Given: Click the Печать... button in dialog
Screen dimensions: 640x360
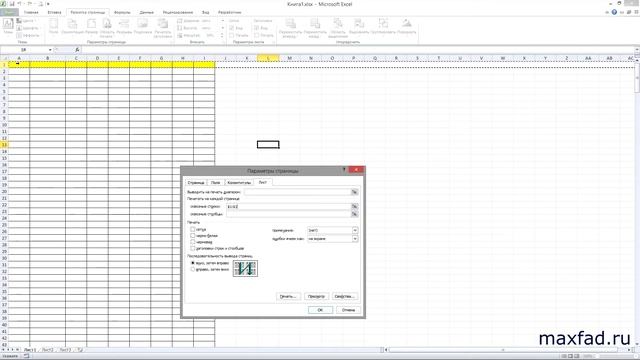Looking at the screenshot, I should pyautogui.click(x=288, y=296).
